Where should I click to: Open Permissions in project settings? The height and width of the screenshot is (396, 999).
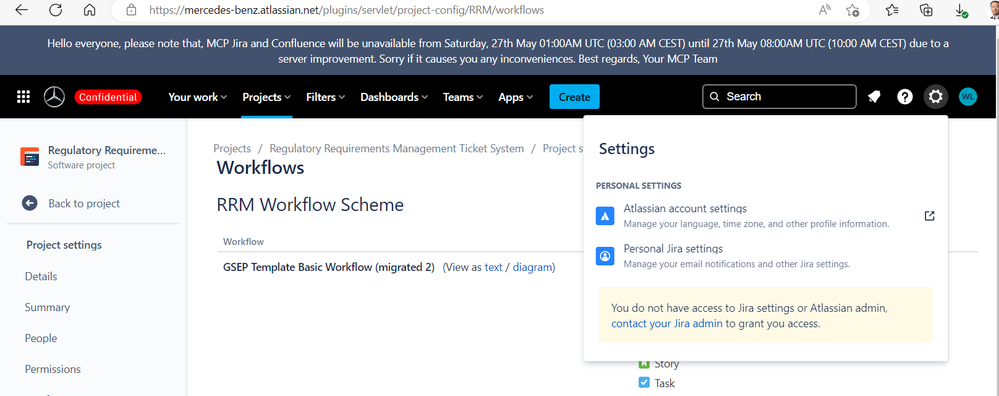click(53, 369)
